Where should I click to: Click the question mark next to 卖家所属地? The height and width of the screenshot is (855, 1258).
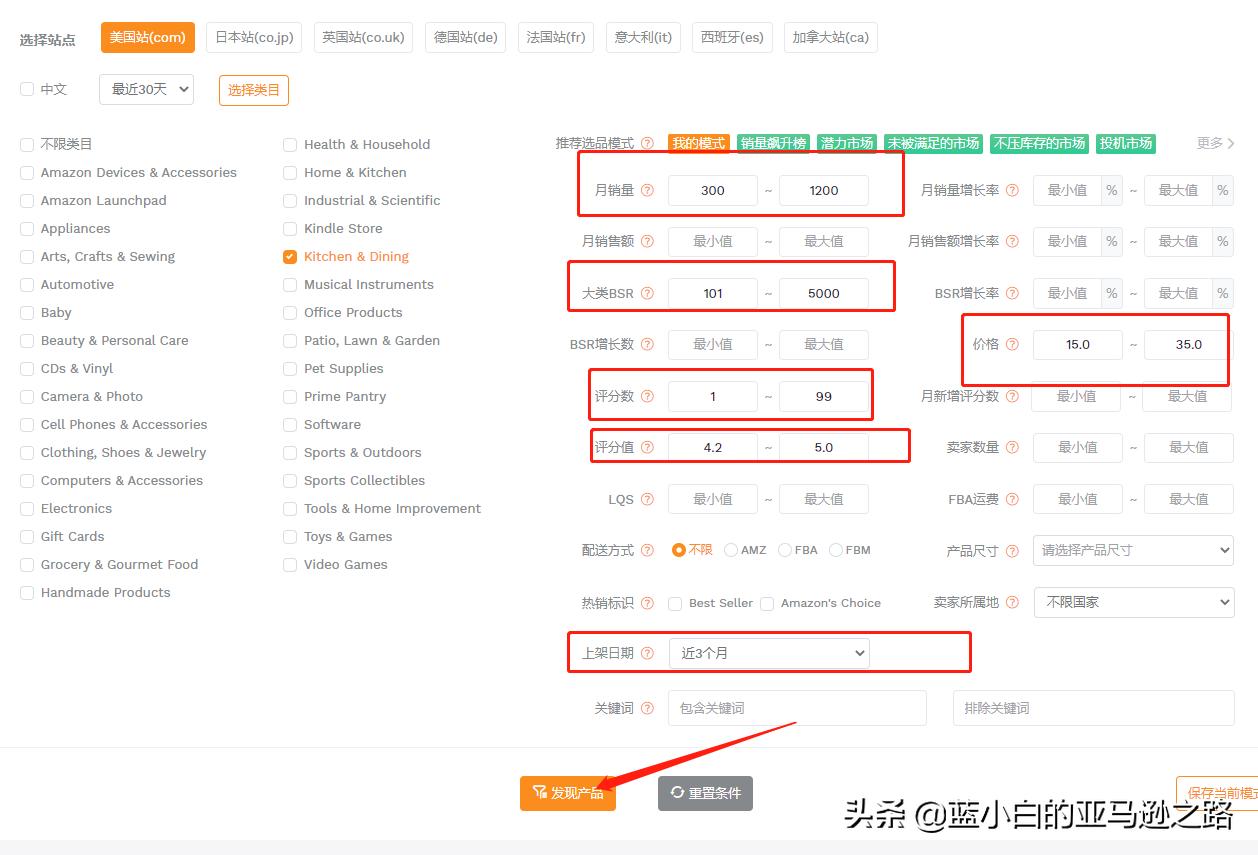click(1013, 602)
